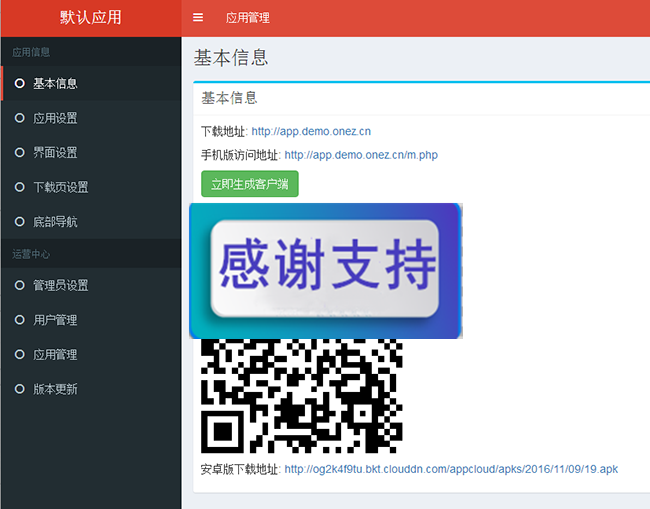Click circle icon beside 用户管理
The width and height of the screenshot is (650, 509).
click(19, 320)
